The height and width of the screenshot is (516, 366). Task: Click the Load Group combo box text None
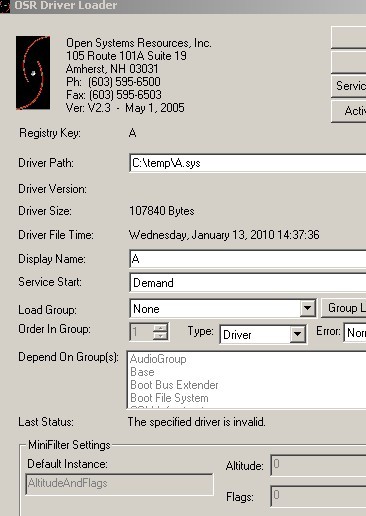(146, 309)
